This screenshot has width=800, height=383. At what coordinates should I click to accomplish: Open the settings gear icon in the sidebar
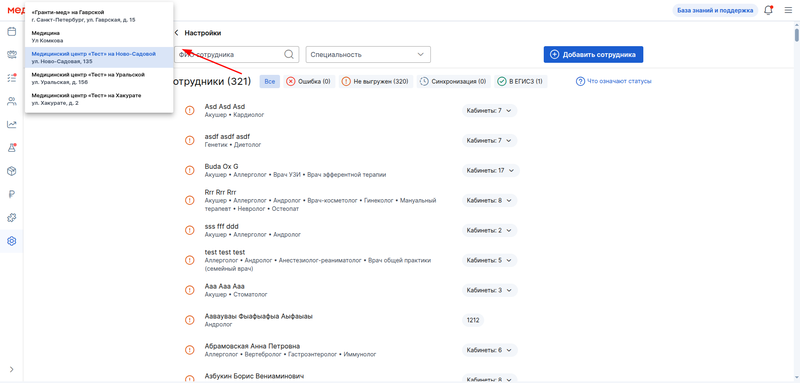(11, 241)
